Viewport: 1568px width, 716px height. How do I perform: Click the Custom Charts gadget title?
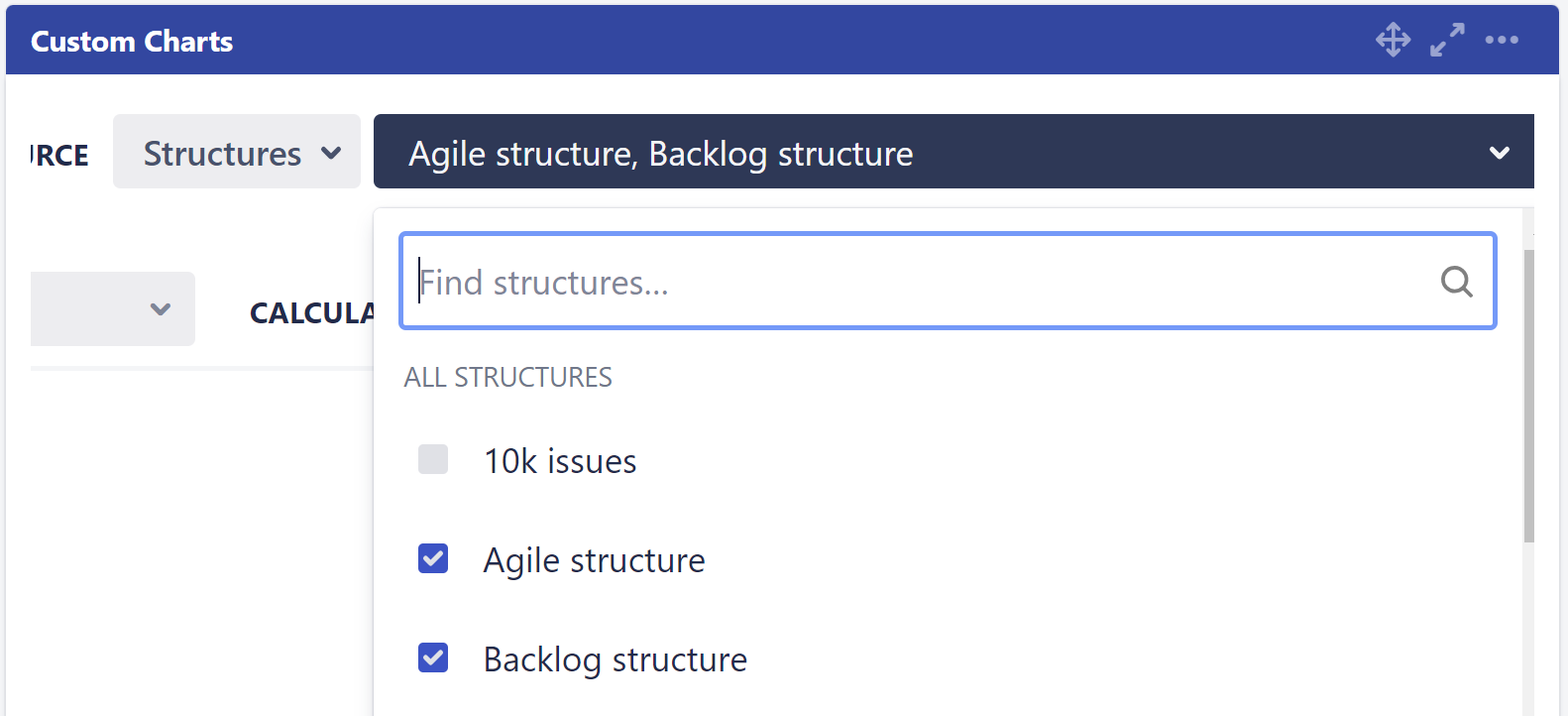point(132,40)
